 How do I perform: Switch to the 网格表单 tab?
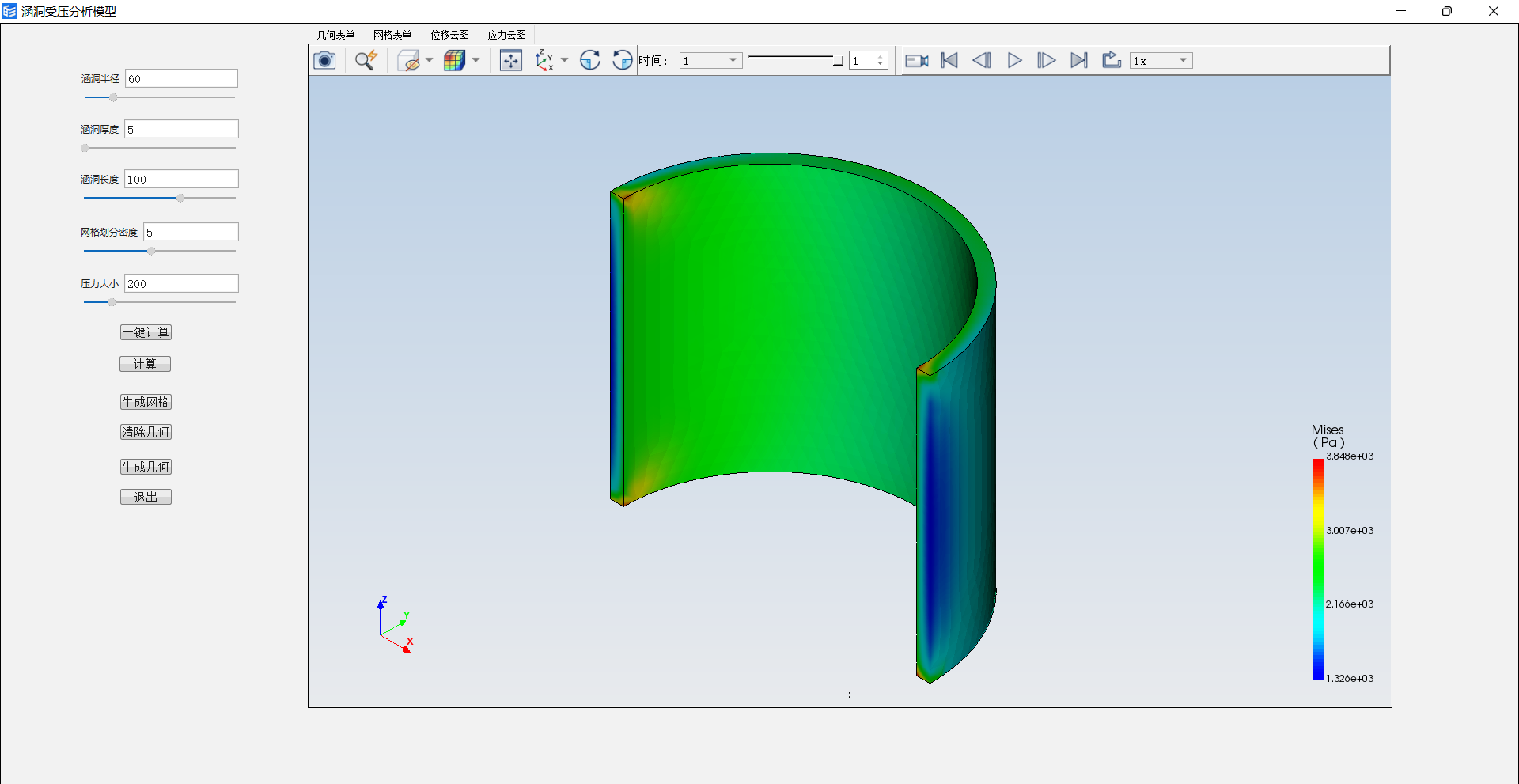coord(392,35)
